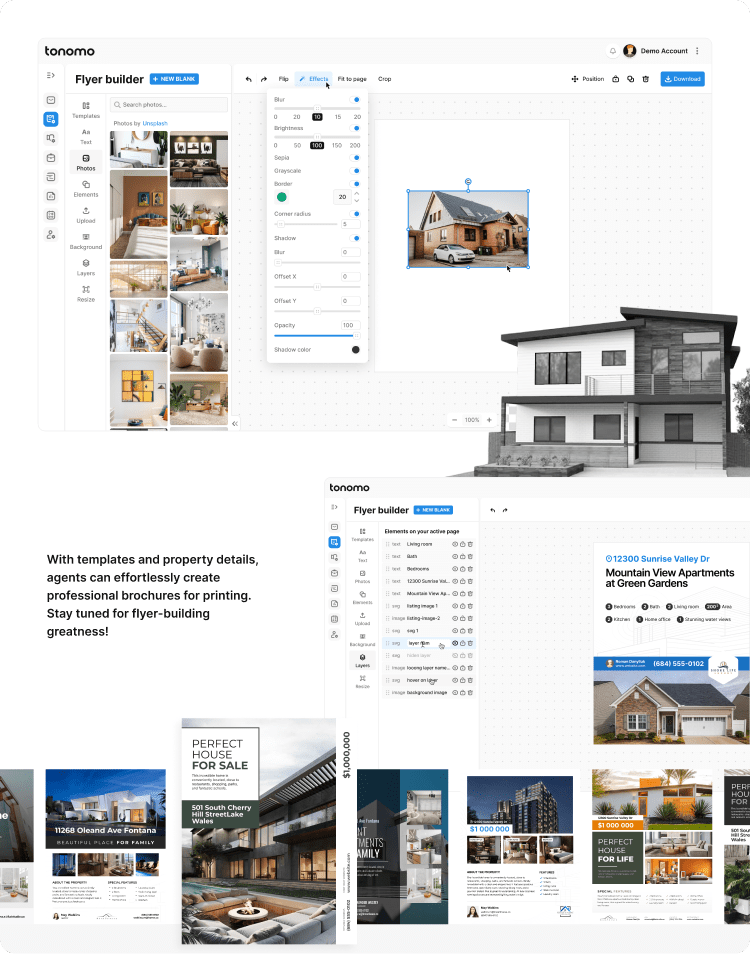
Task: Open the three-dot menu beside Demo Account
Action: pos(697,51)
